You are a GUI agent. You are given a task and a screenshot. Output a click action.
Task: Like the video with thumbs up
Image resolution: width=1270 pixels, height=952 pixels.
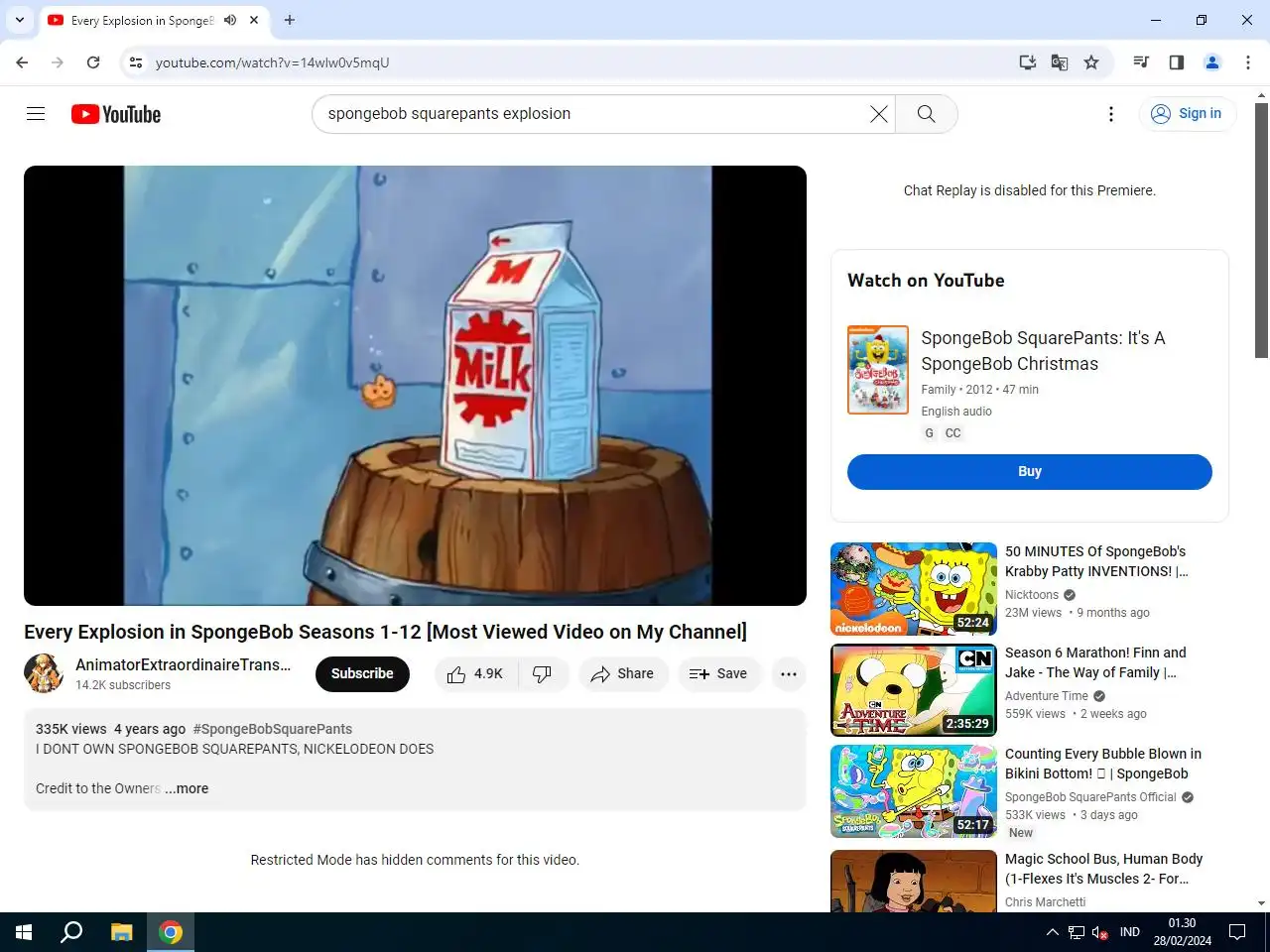pos(476,674)
